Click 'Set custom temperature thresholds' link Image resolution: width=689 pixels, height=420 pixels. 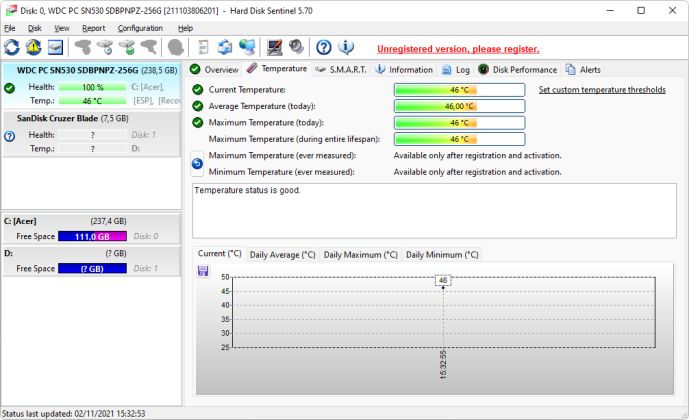tap(602, 90)
